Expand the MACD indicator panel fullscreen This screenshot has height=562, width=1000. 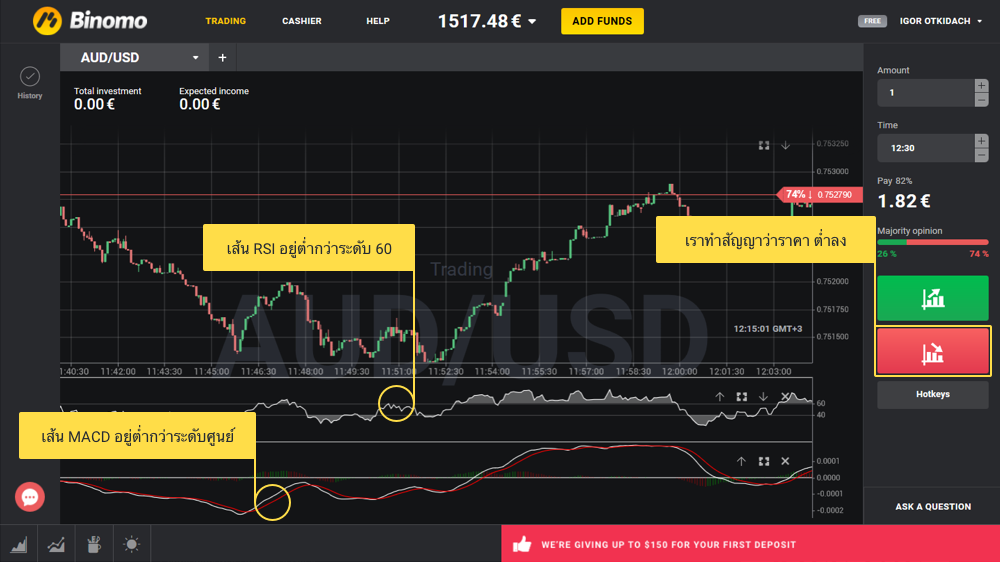[x=763, y=461]
